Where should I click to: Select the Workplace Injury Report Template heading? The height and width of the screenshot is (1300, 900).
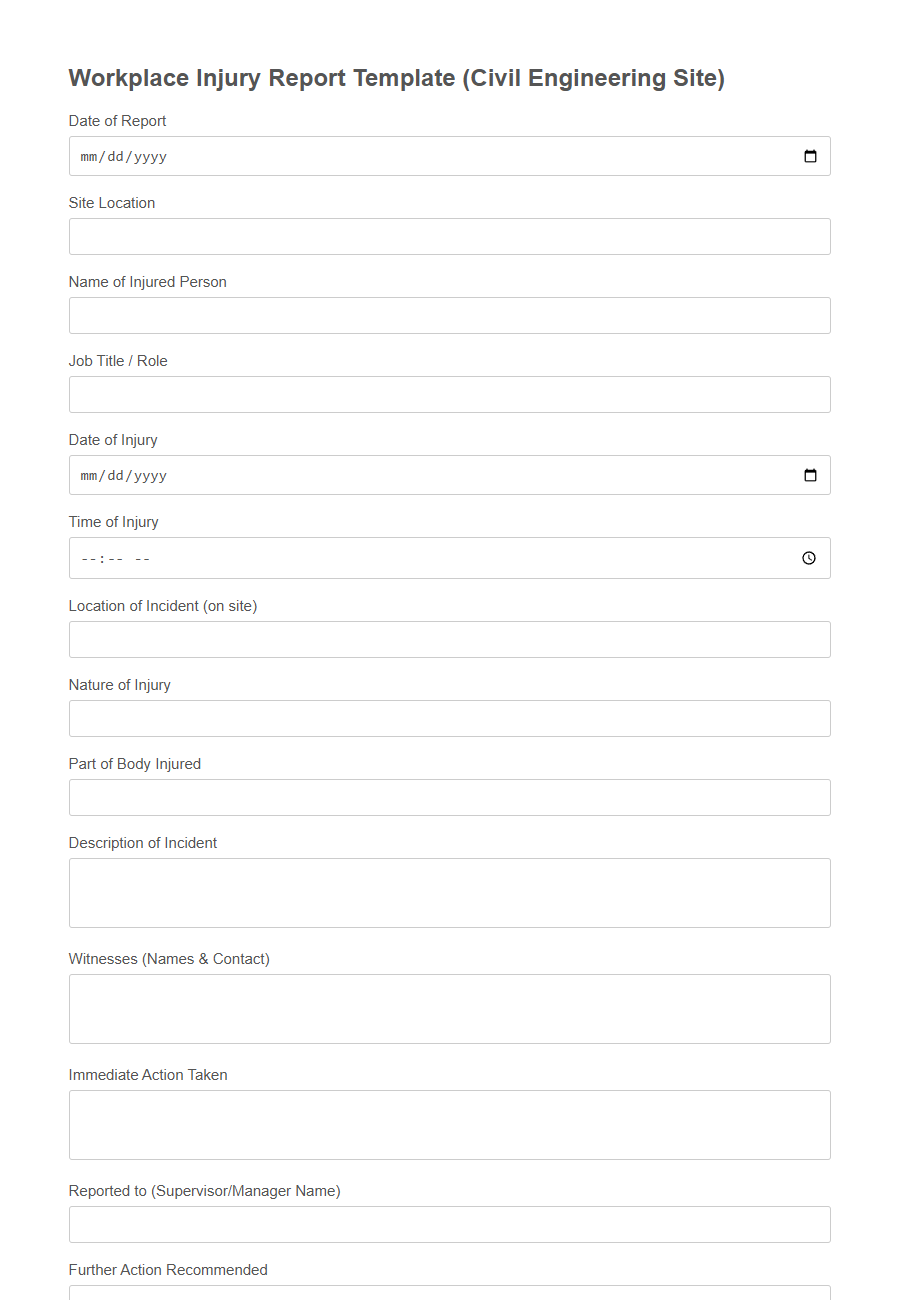(x=396, y=78)
